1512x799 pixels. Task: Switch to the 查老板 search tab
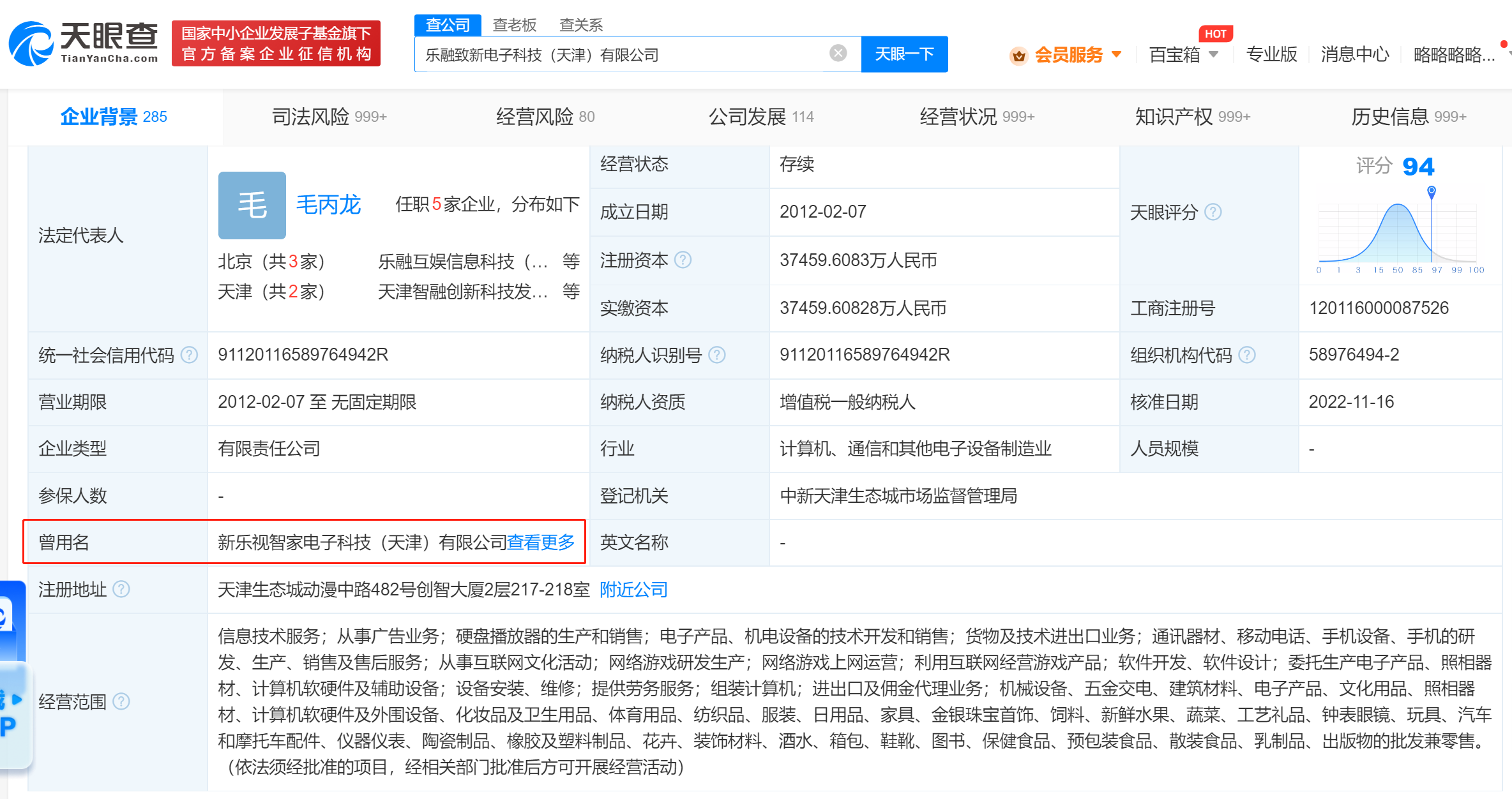click(515, 25)
